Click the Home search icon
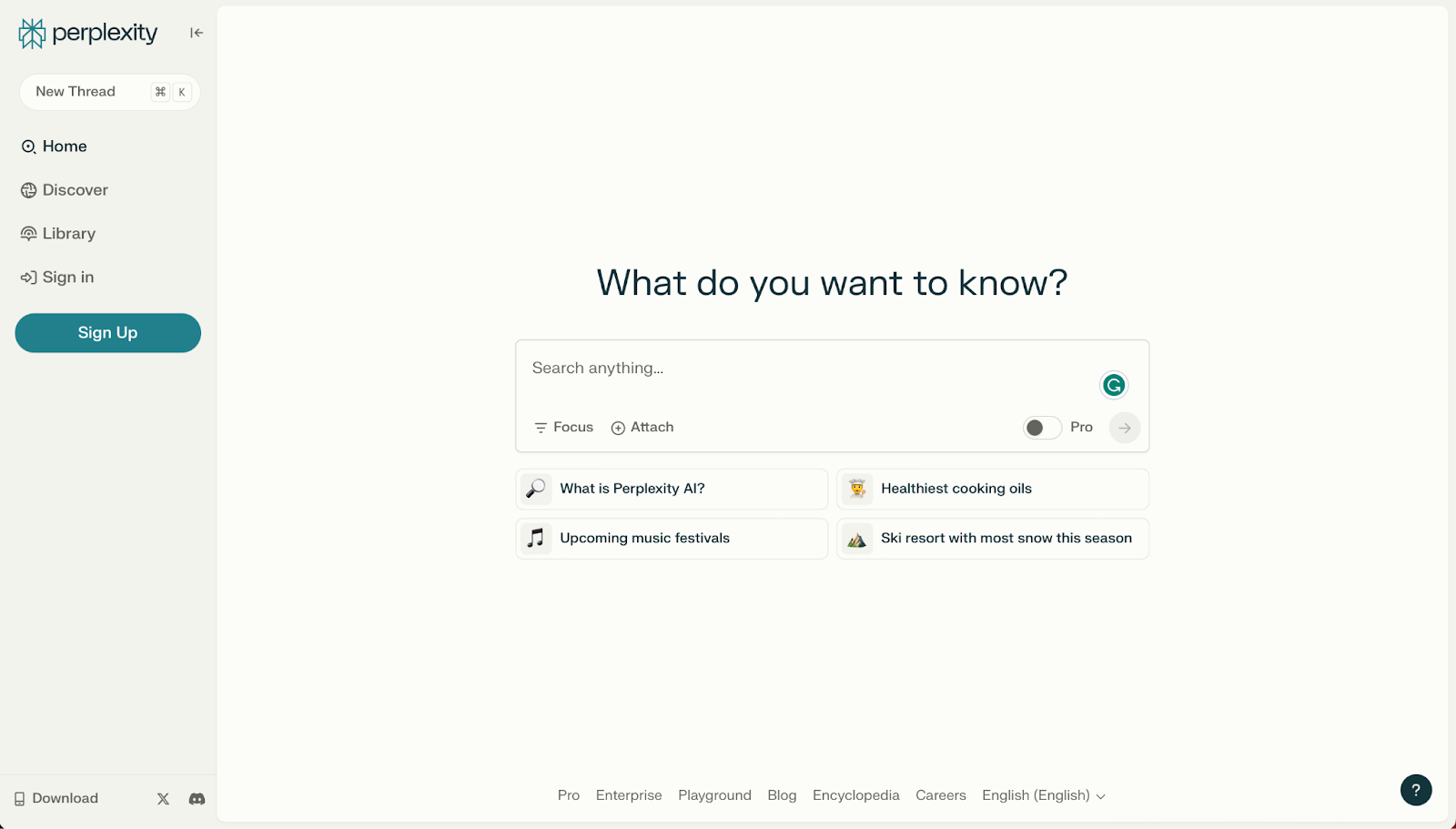 tap(29, 147)
